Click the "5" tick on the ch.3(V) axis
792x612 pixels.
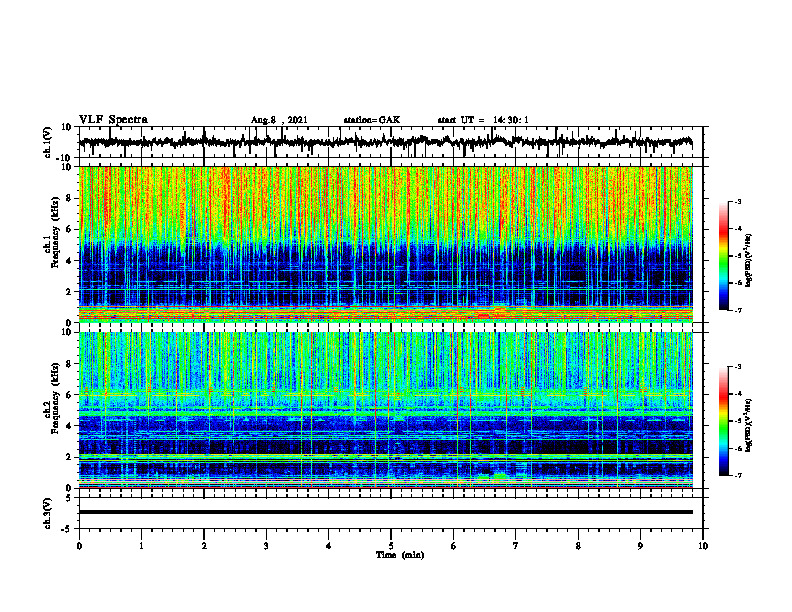(70, 498)
